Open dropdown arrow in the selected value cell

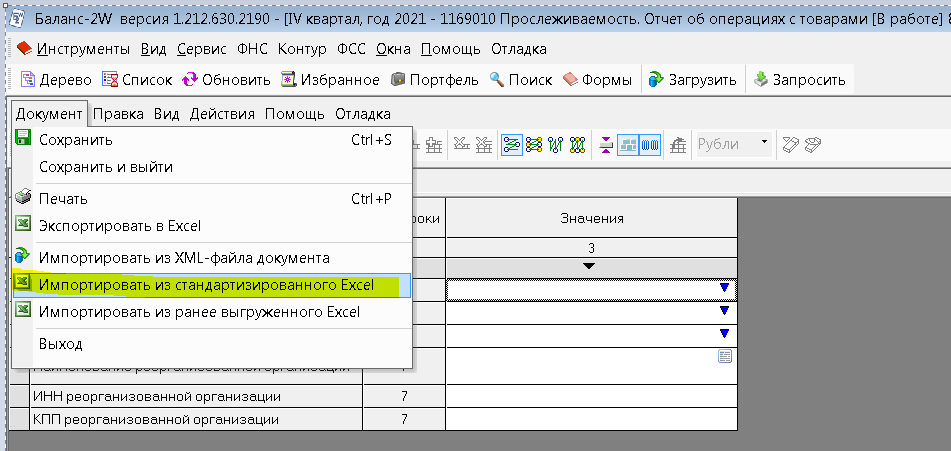click(x=725, y=288)
